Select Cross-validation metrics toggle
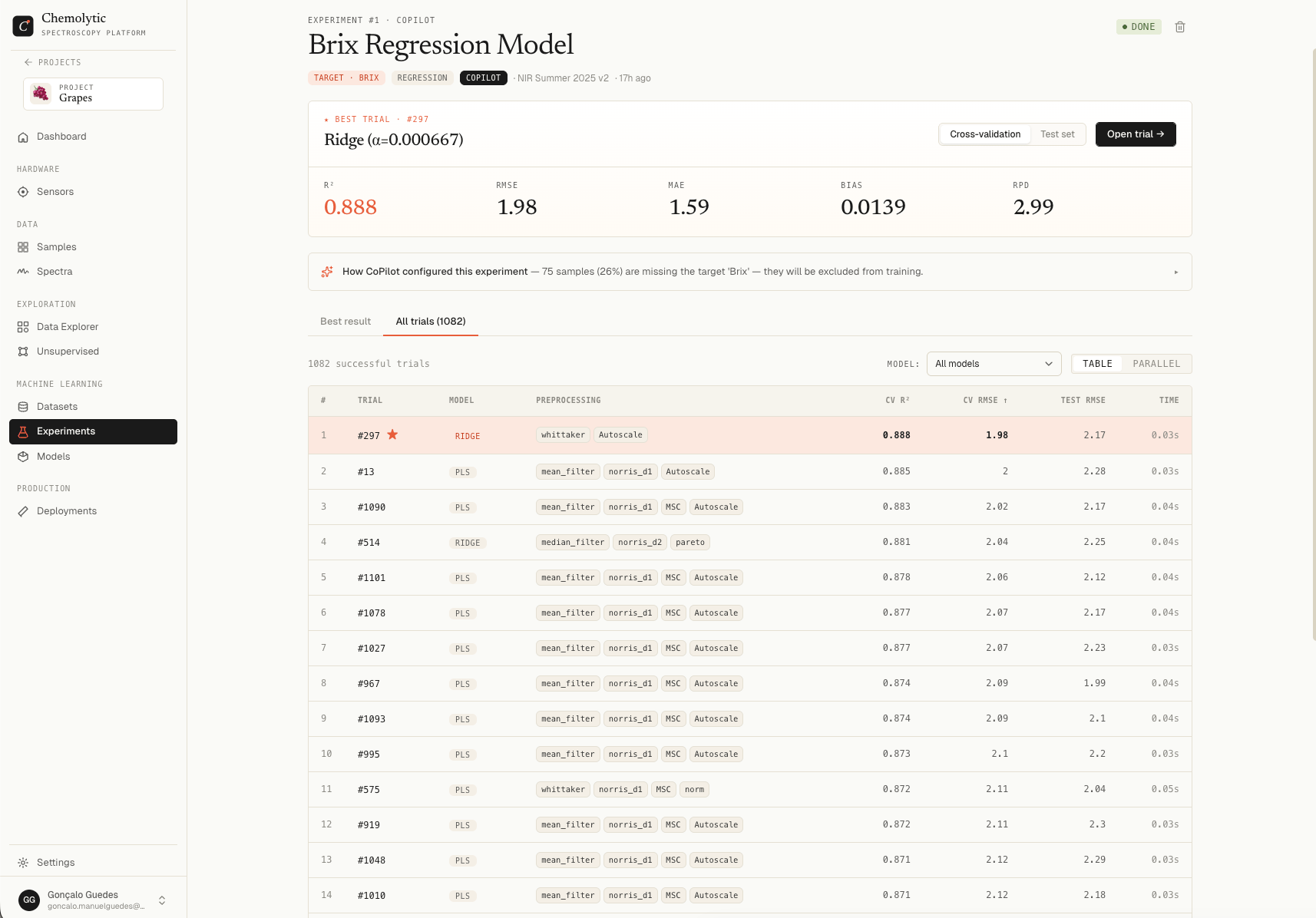 [x=985, y=134]
